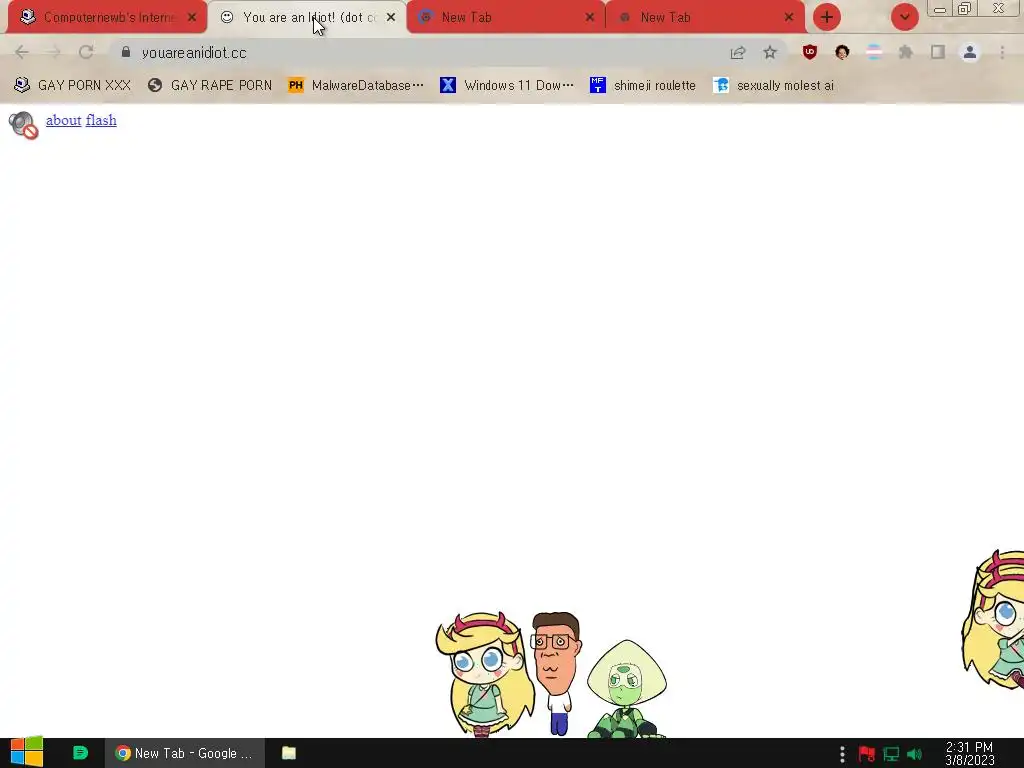
Task: Open the green chat app in taskbar
Action: point(80,752)
